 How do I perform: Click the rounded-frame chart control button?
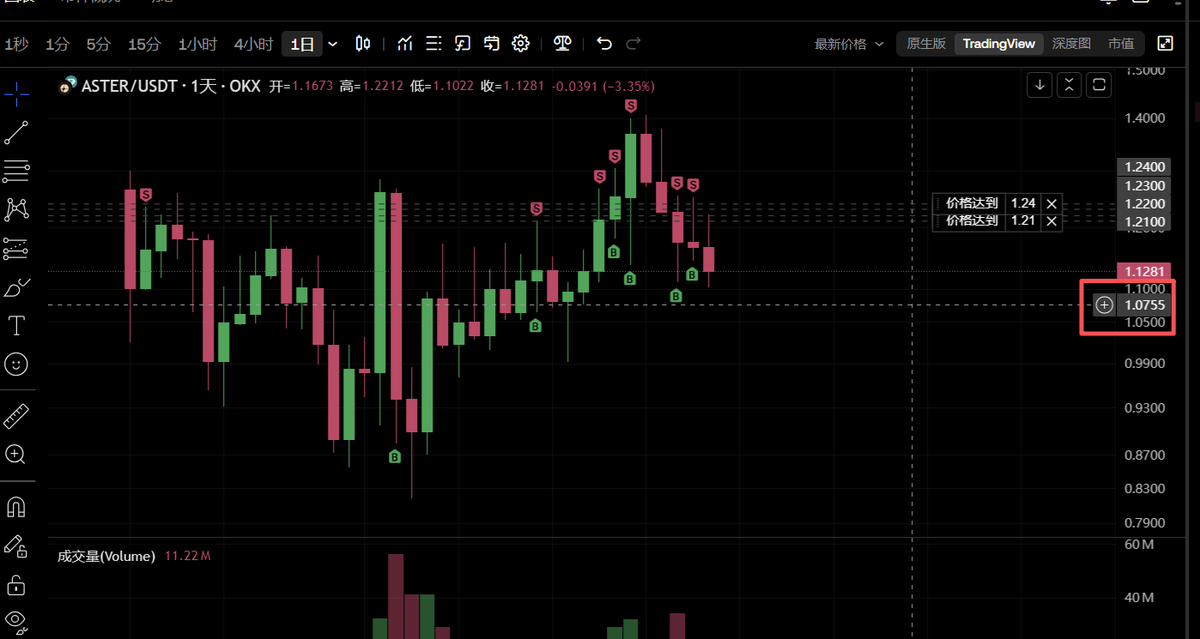click(1099, 85)
